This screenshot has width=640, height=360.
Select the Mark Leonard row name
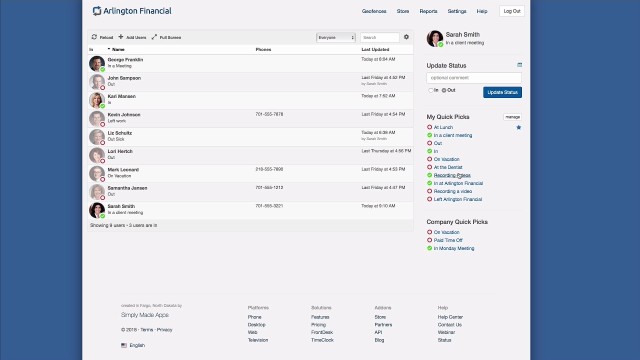(123, 170)
